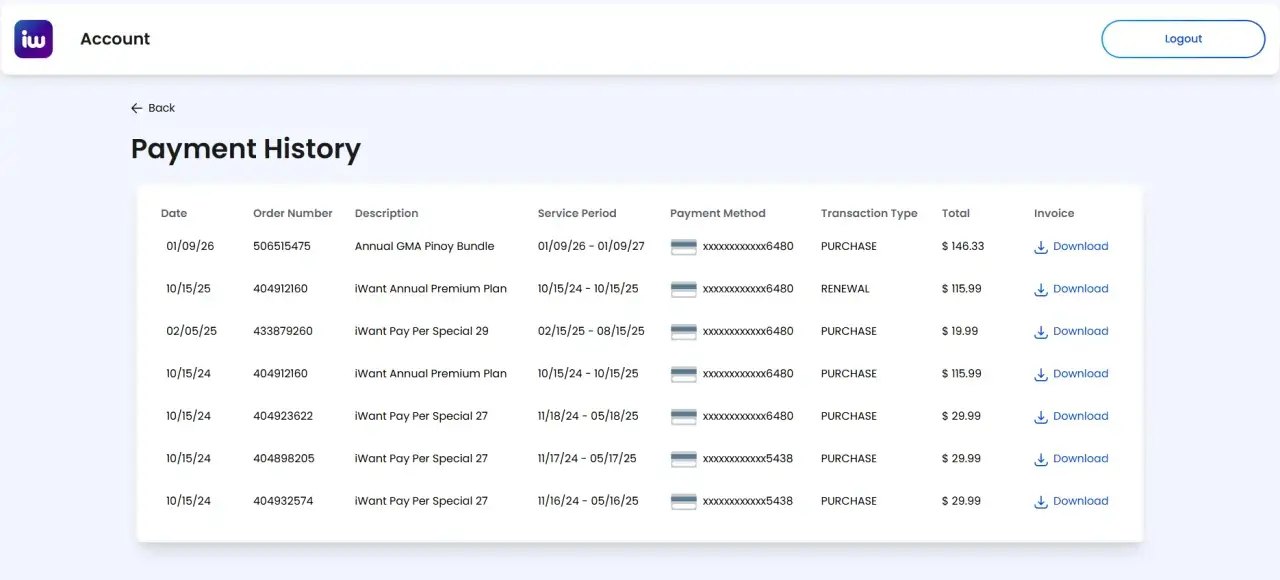The width and height of the screenshot is (1280, 580).
Task: Download the invoice for order 404932574
Action: coord(1071,501)
